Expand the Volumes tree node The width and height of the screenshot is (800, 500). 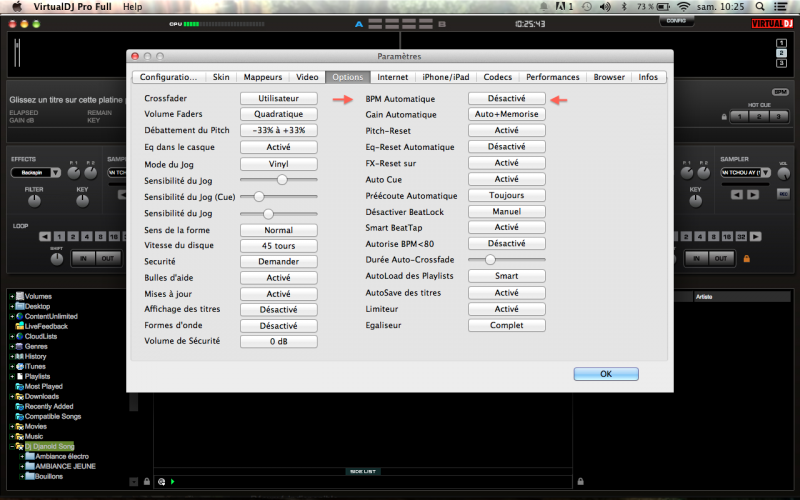coord(11,296)
